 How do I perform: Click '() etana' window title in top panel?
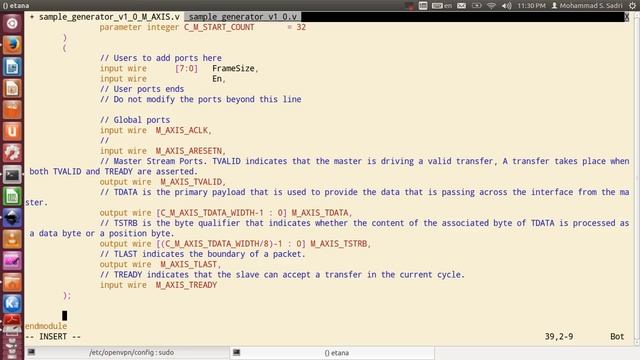coord(16,6)
